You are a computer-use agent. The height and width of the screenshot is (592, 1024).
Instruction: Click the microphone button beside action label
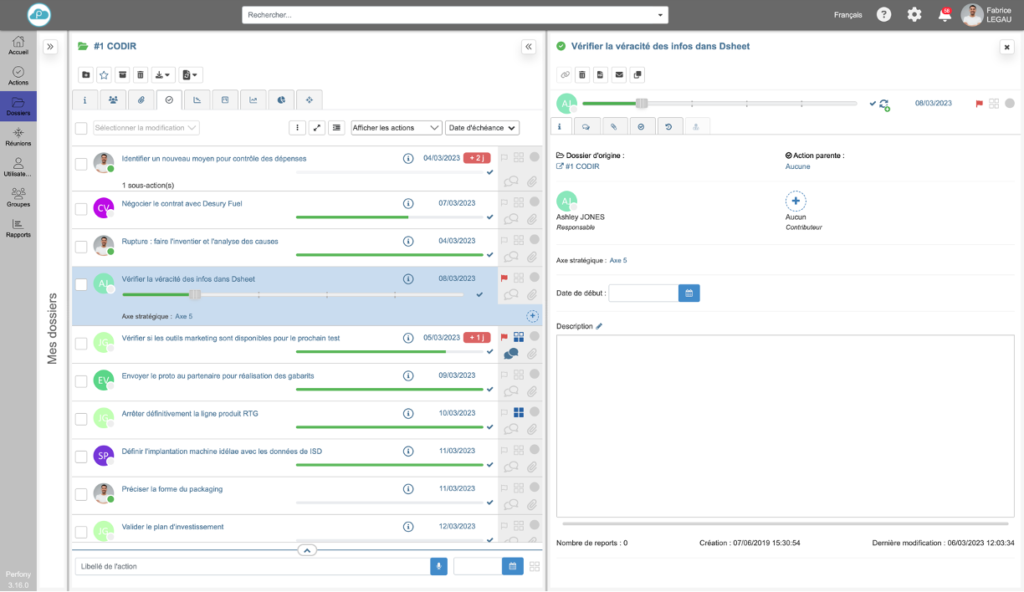(438, 566)
